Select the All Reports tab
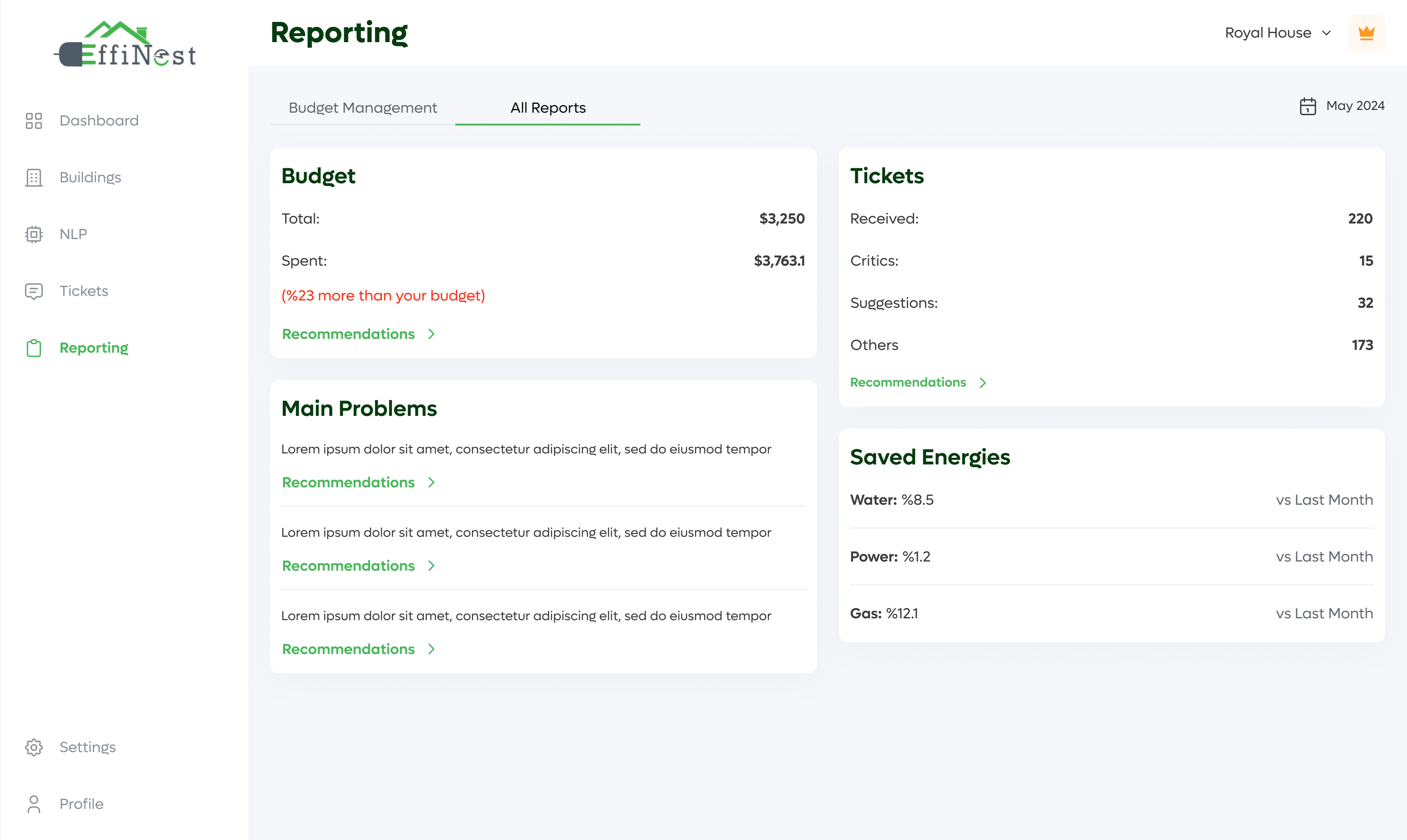Viewport: 1407px width, 840px height. coord(547,107)
